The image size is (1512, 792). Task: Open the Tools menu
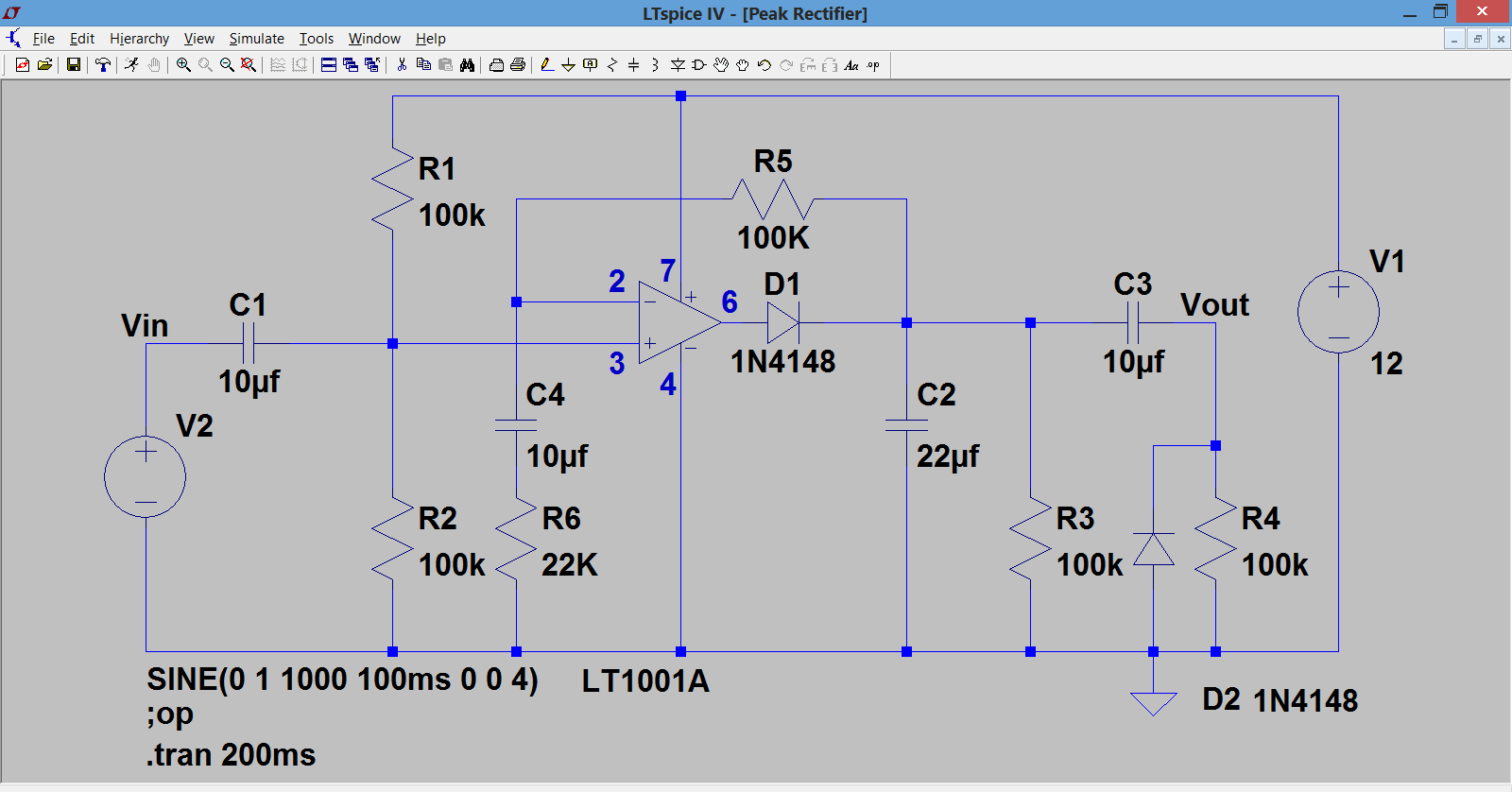click(x=317, y=38)
